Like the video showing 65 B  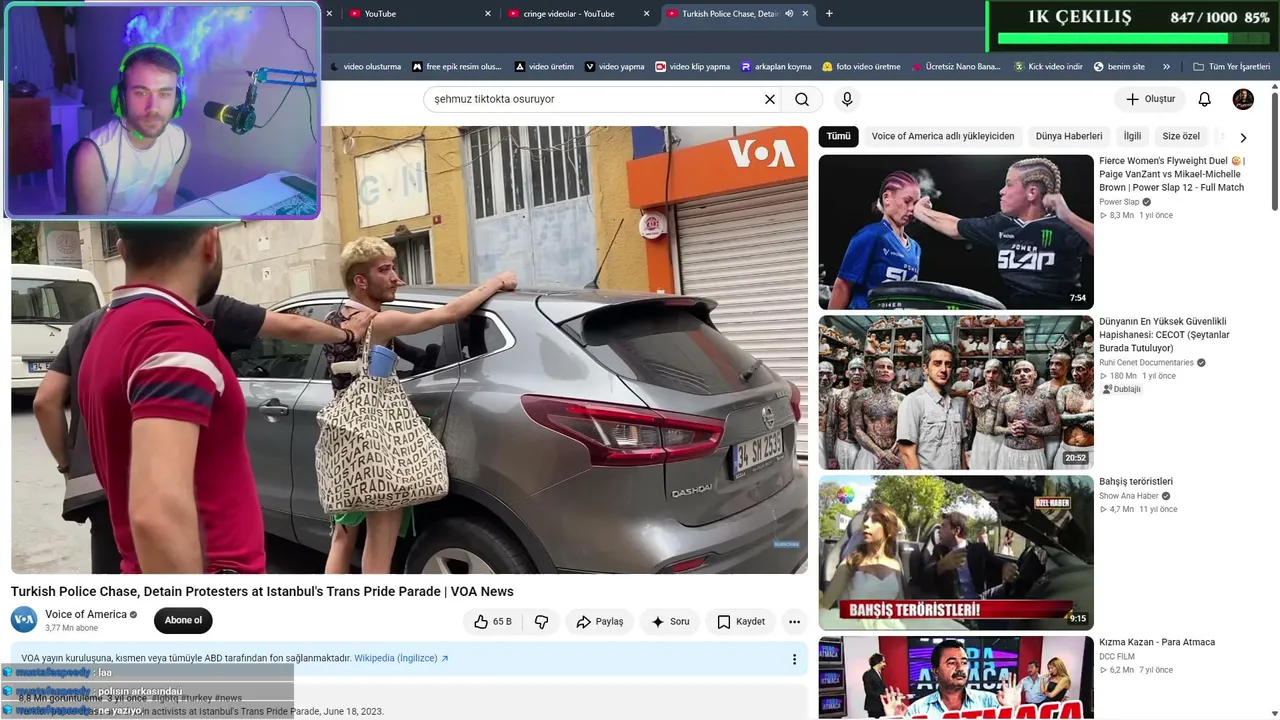tap(492, 622)
